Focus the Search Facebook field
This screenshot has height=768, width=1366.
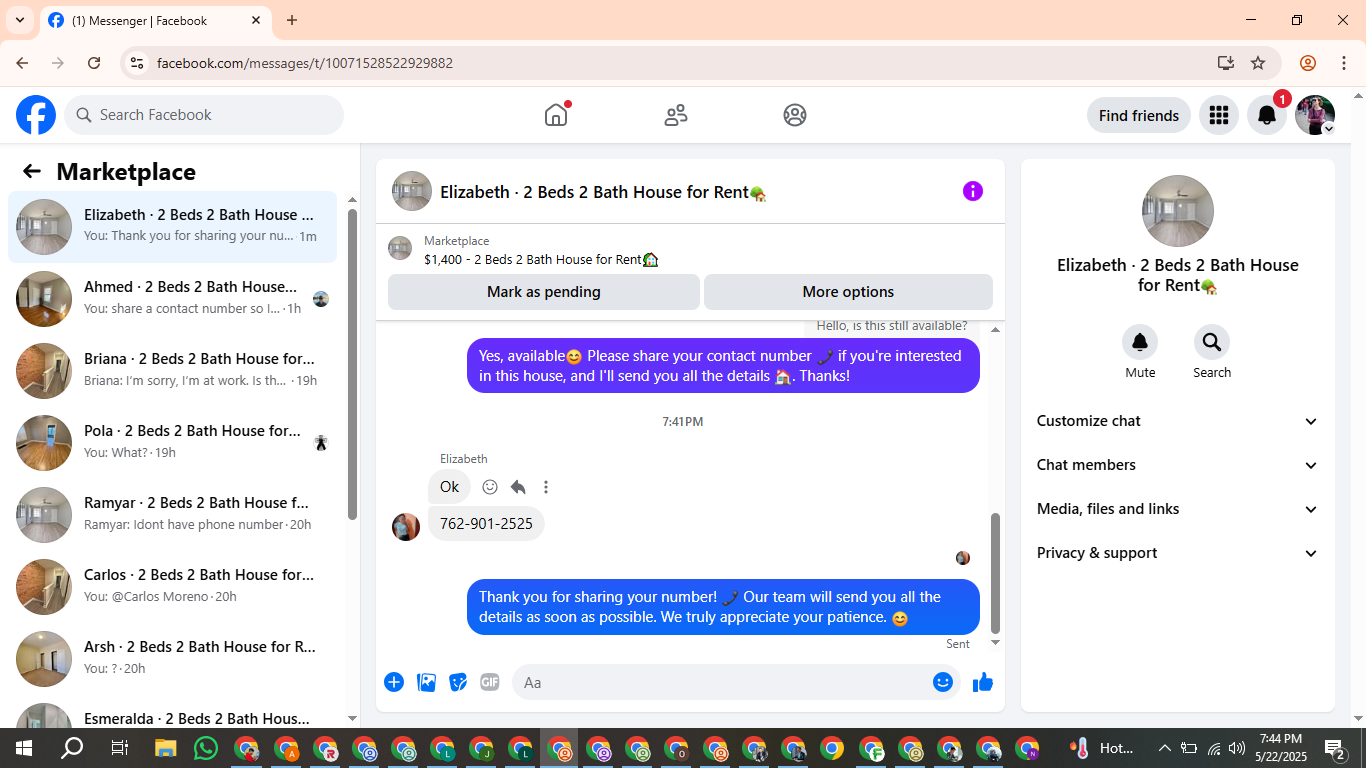pos(204,115)
